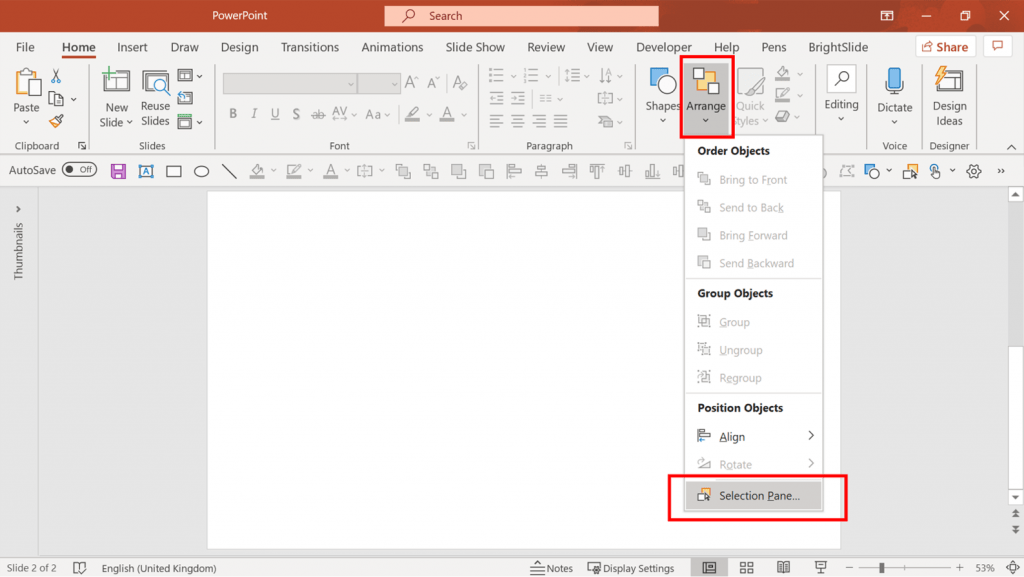1024x577 pixels.
Task: Open the font size combo box
Action: [x=379, y=84]
